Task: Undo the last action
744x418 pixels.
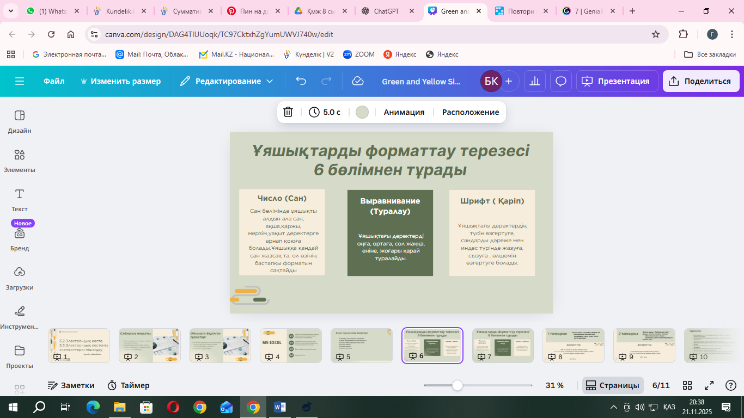Action: [x=301, y=81]
